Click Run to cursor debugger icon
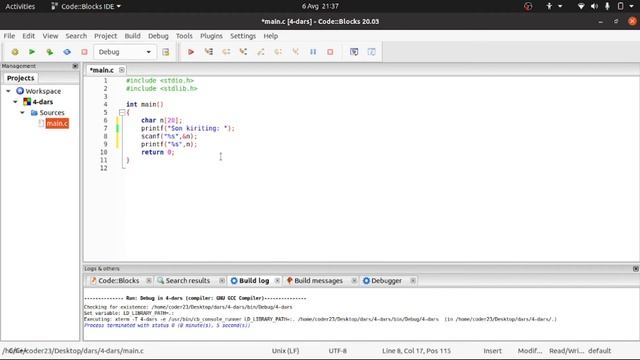Viewport: 640px width, 360px height. click(x=209, y=52)
